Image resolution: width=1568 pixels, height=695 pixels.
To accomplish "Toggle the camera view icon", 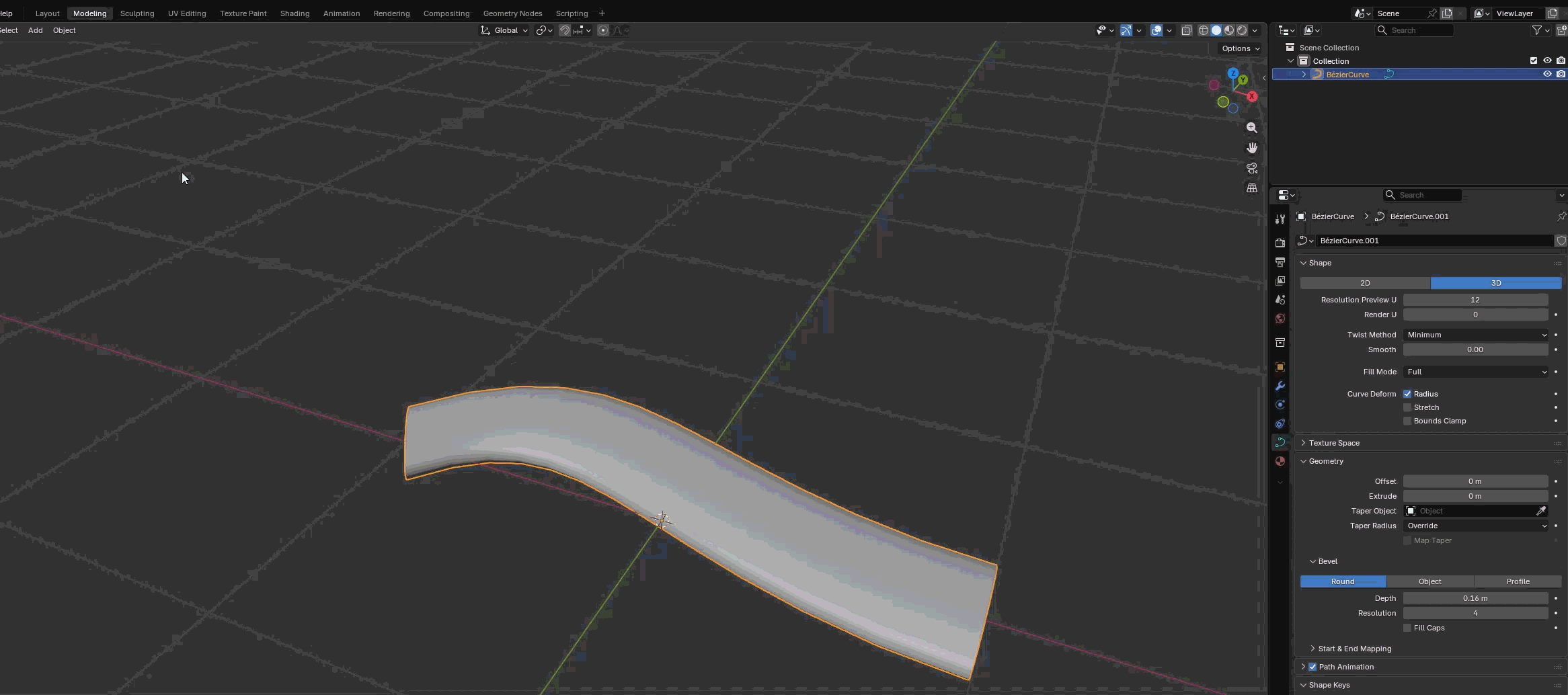I will [x=1251, y=168].
